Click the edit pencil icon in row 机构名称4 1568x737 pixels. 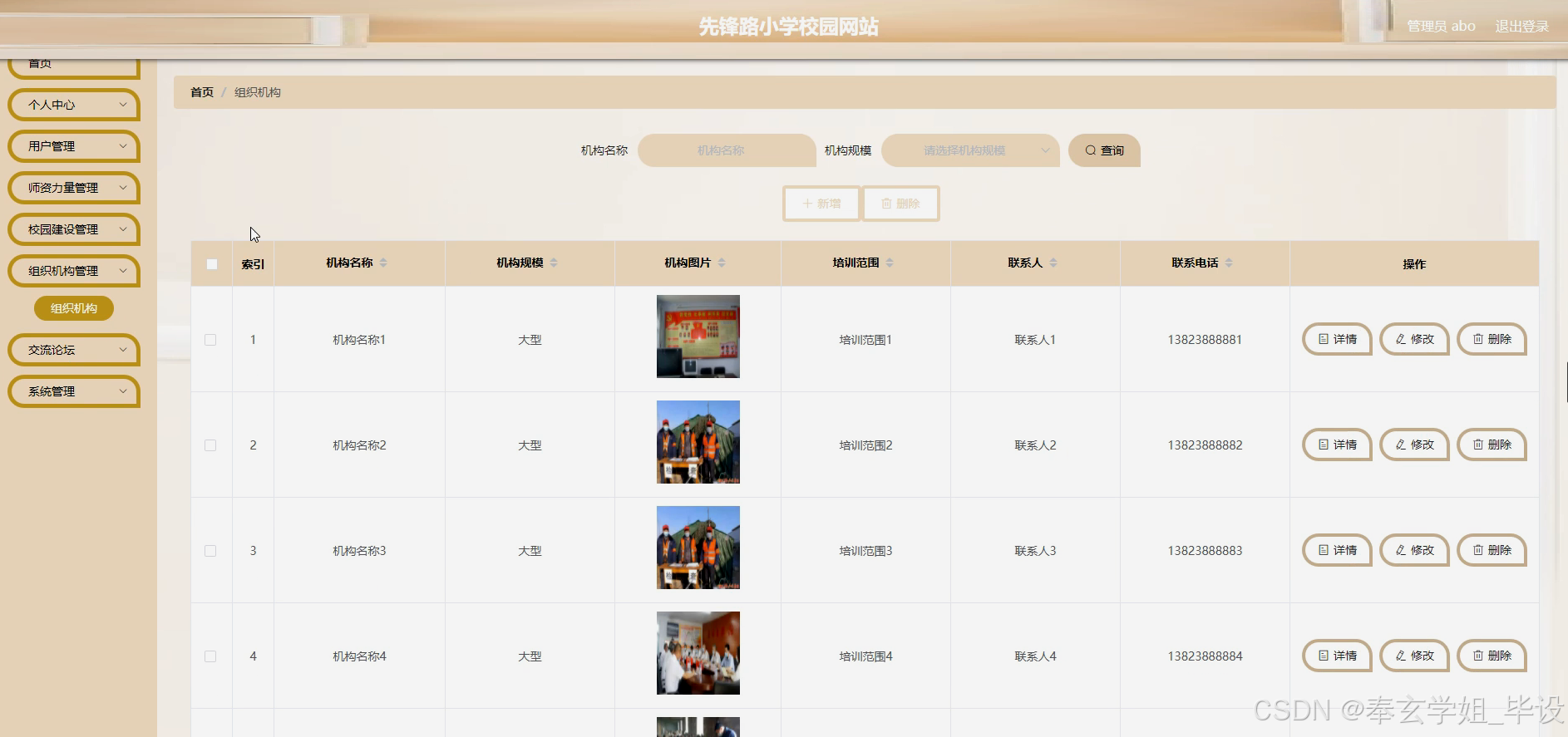tap(1401, 656)
